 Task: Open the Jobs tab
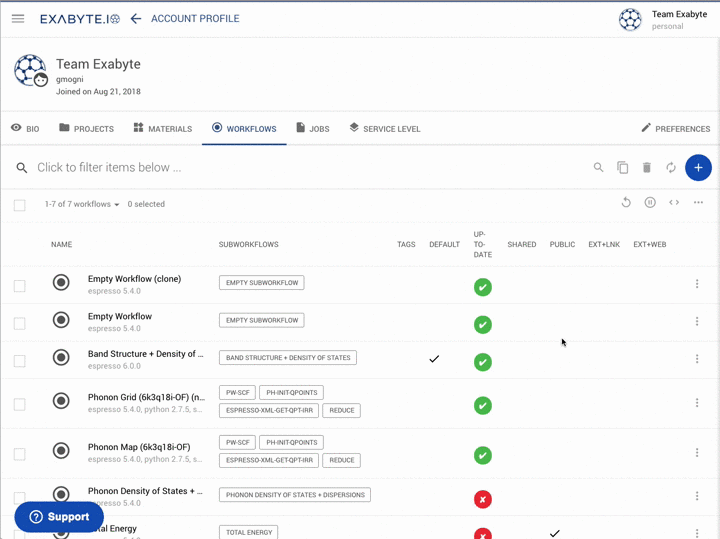pos(312,129)
